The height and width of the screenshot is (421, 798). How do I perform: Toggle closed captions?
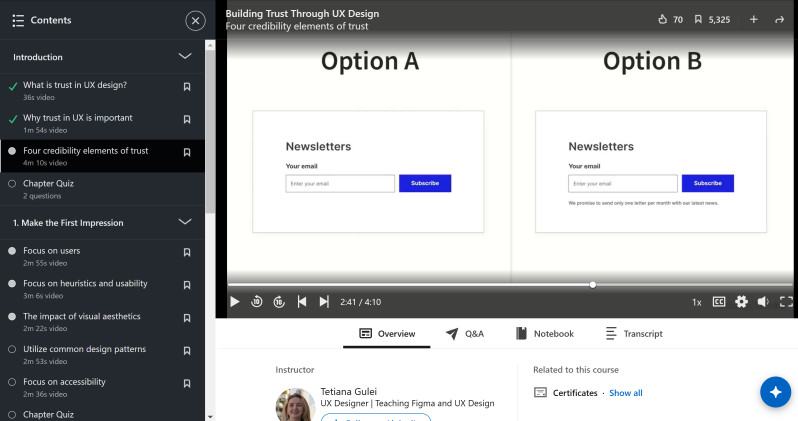tap(719, 301)
